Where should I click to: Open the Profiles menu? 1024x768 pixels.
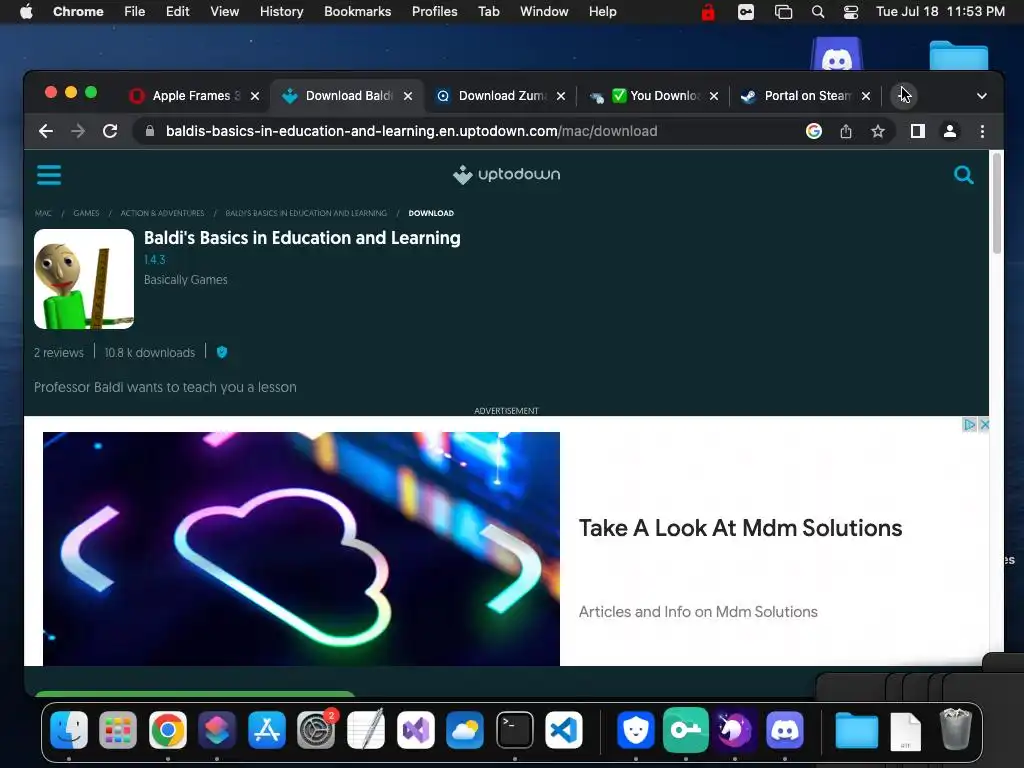(434, 12)
